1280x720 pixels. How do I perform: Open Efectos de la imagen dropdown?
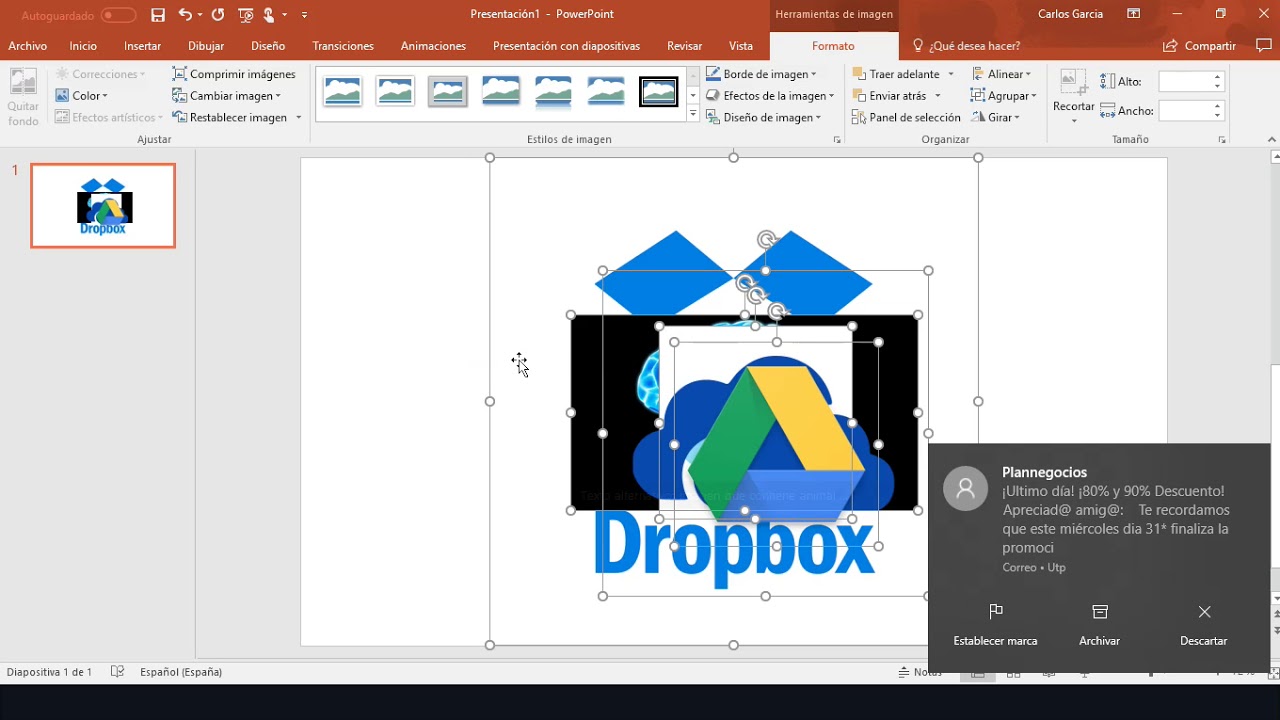click(x=769, y=96)
